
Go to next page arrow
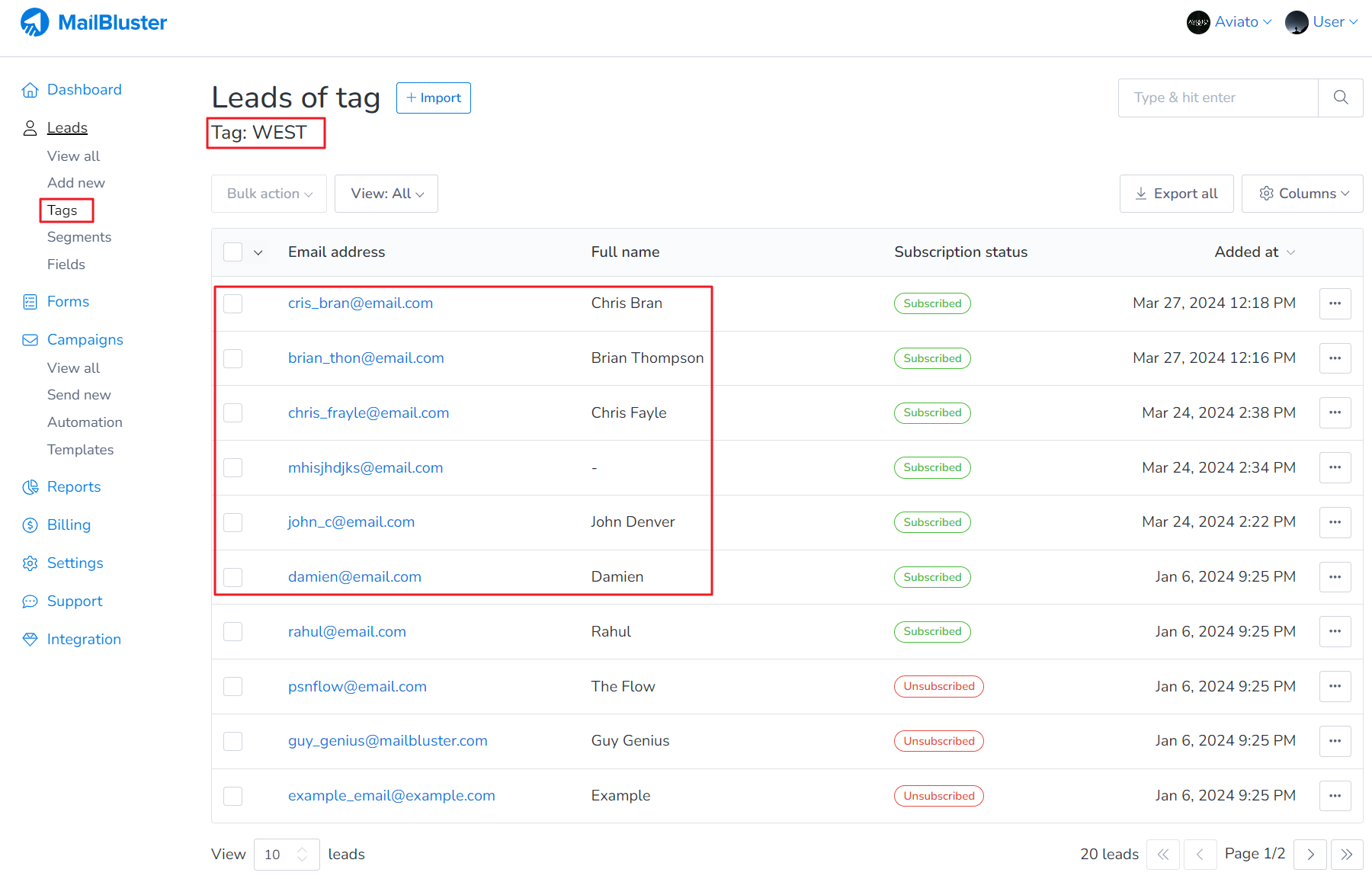pyautogui.click(x=1310, y=855)
